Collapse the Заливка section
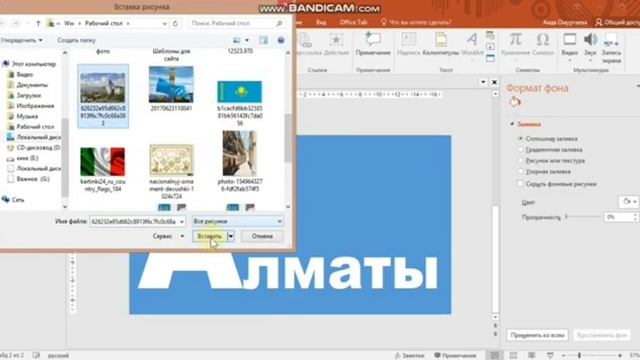 coord(512,124)
